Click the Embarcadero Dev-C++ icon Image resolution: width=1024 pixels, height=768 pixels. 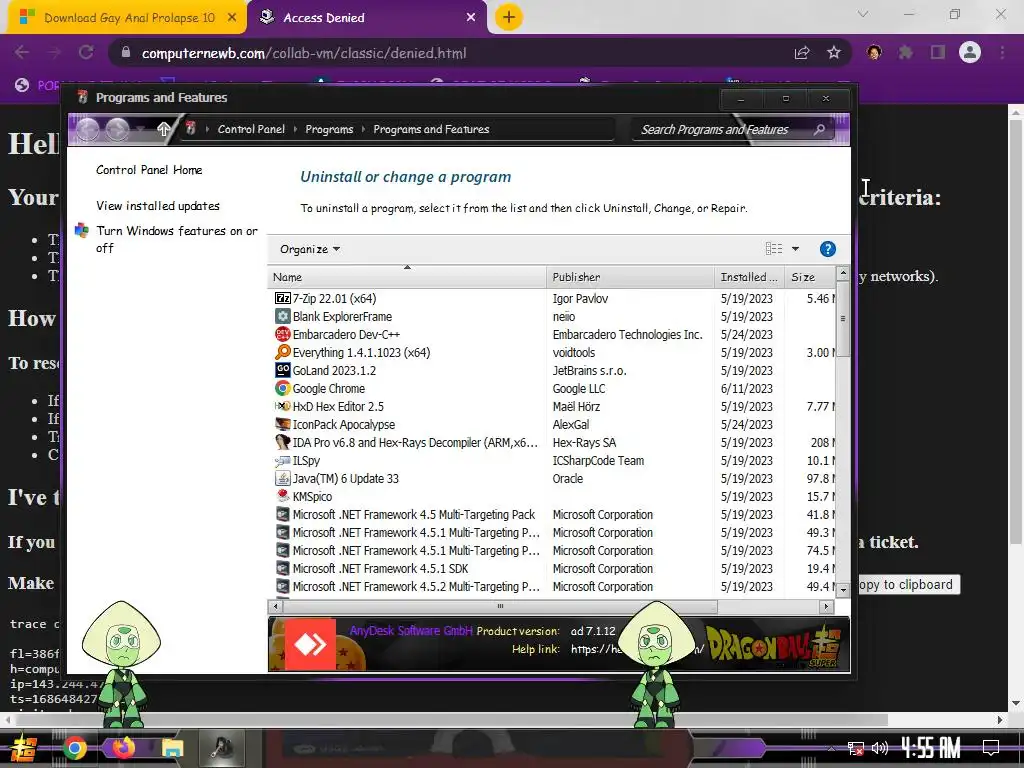[x=282, y=334]
